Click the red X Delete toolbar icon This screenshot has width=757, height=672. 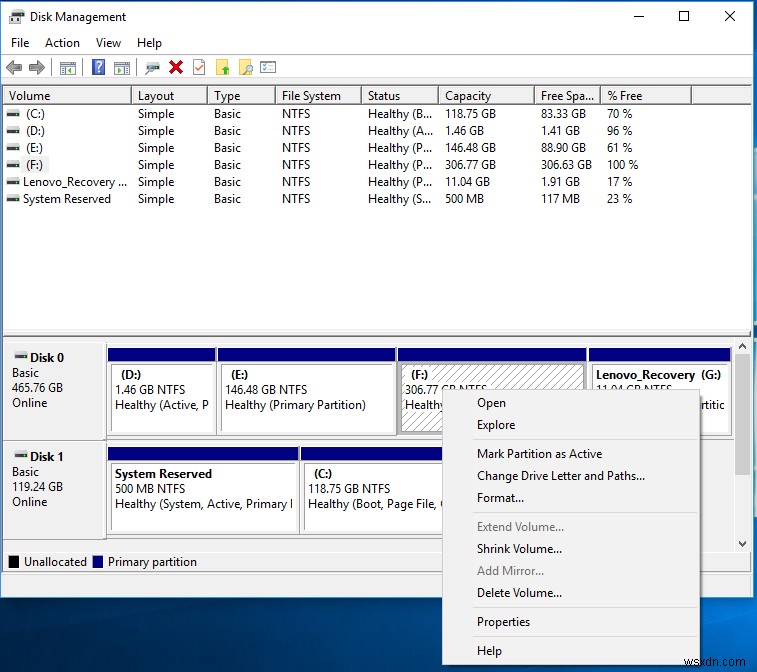176,67
